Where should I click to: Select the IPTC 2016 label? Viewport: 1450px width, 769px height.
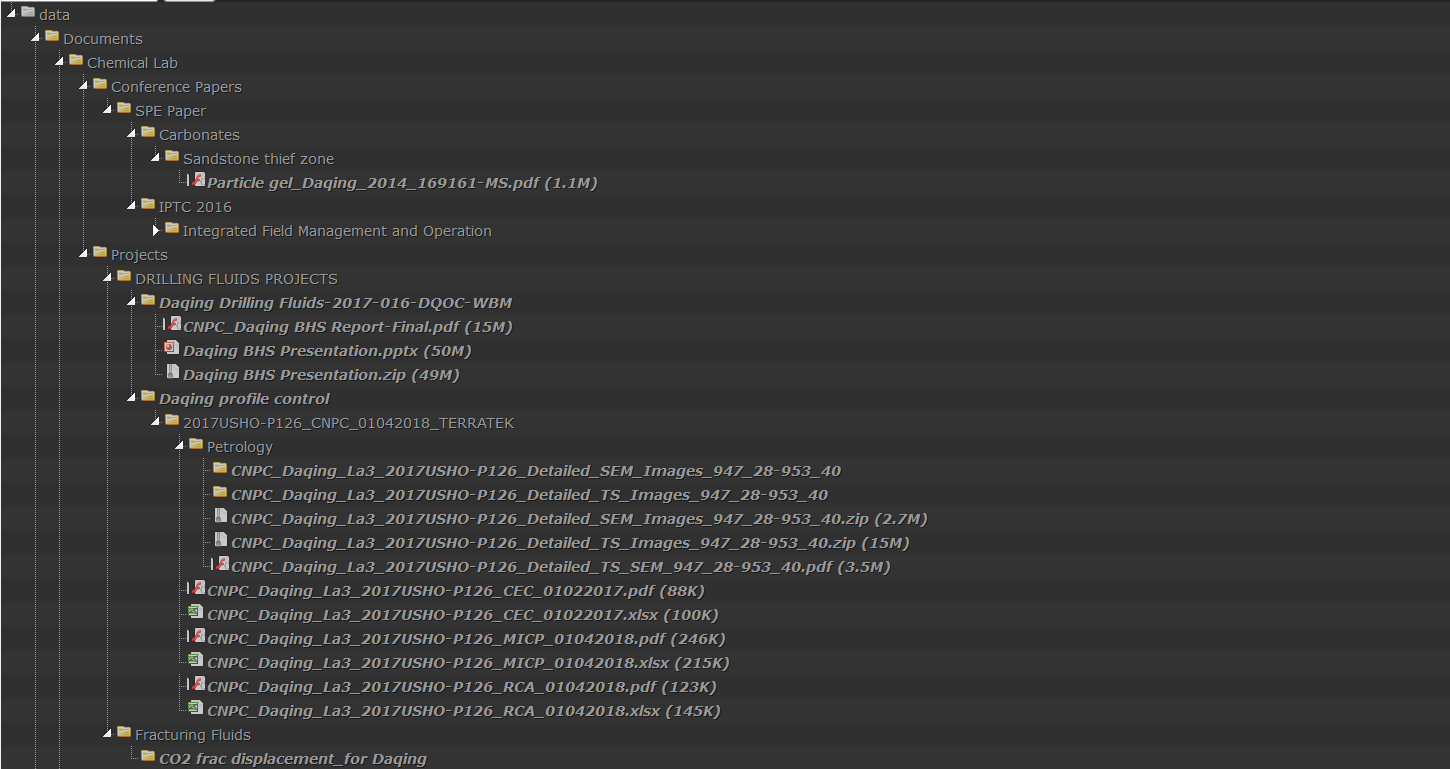[195, 207]
